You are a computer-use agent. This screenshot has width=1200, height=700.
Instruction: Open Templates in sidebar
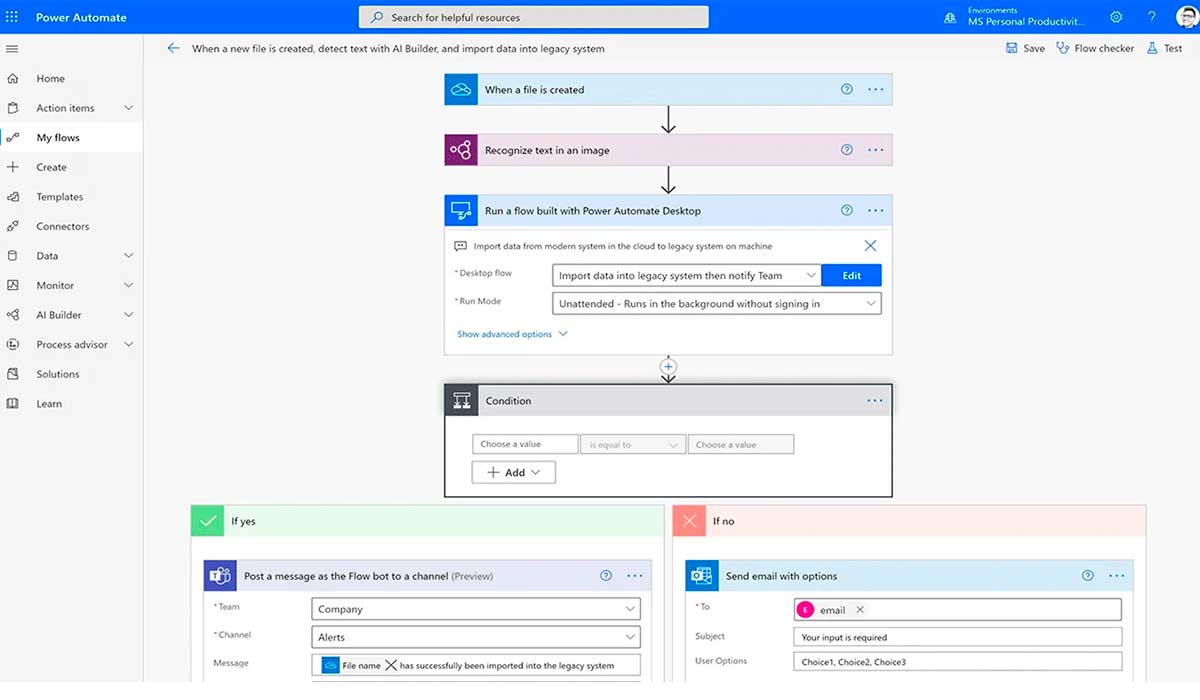[71, 197]
